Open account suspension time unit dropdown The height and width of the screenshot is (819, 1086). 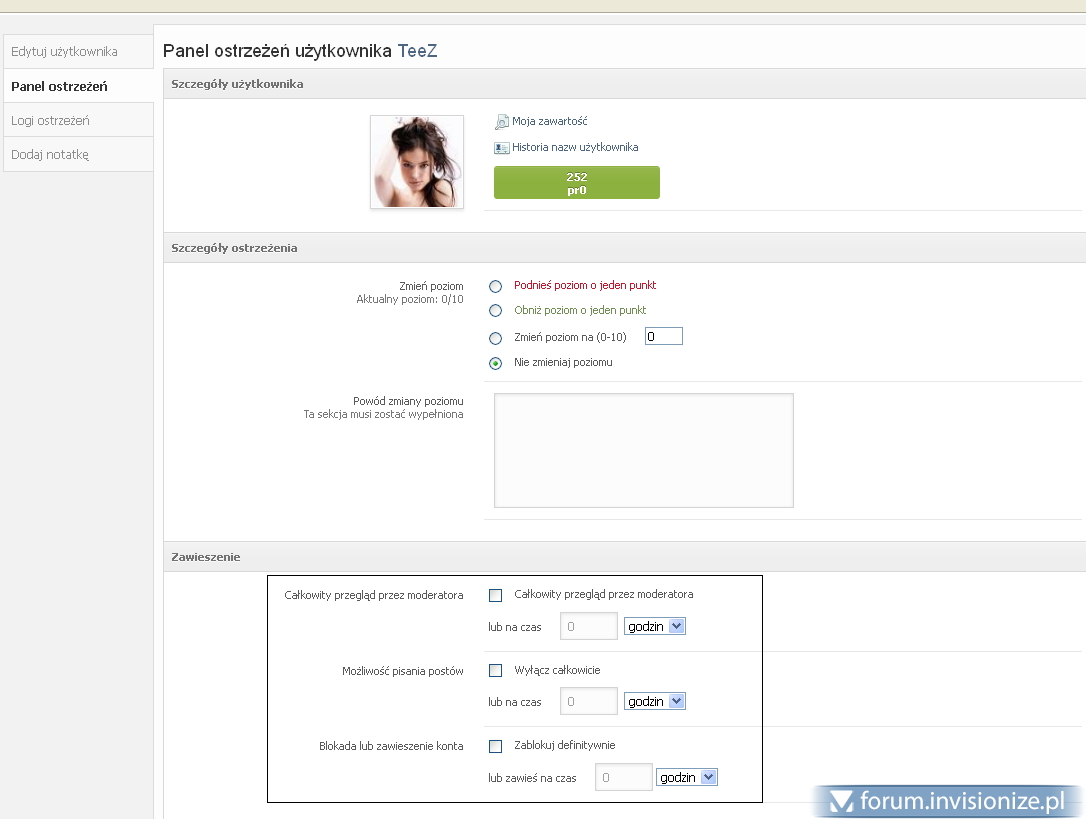pos(687,778)
